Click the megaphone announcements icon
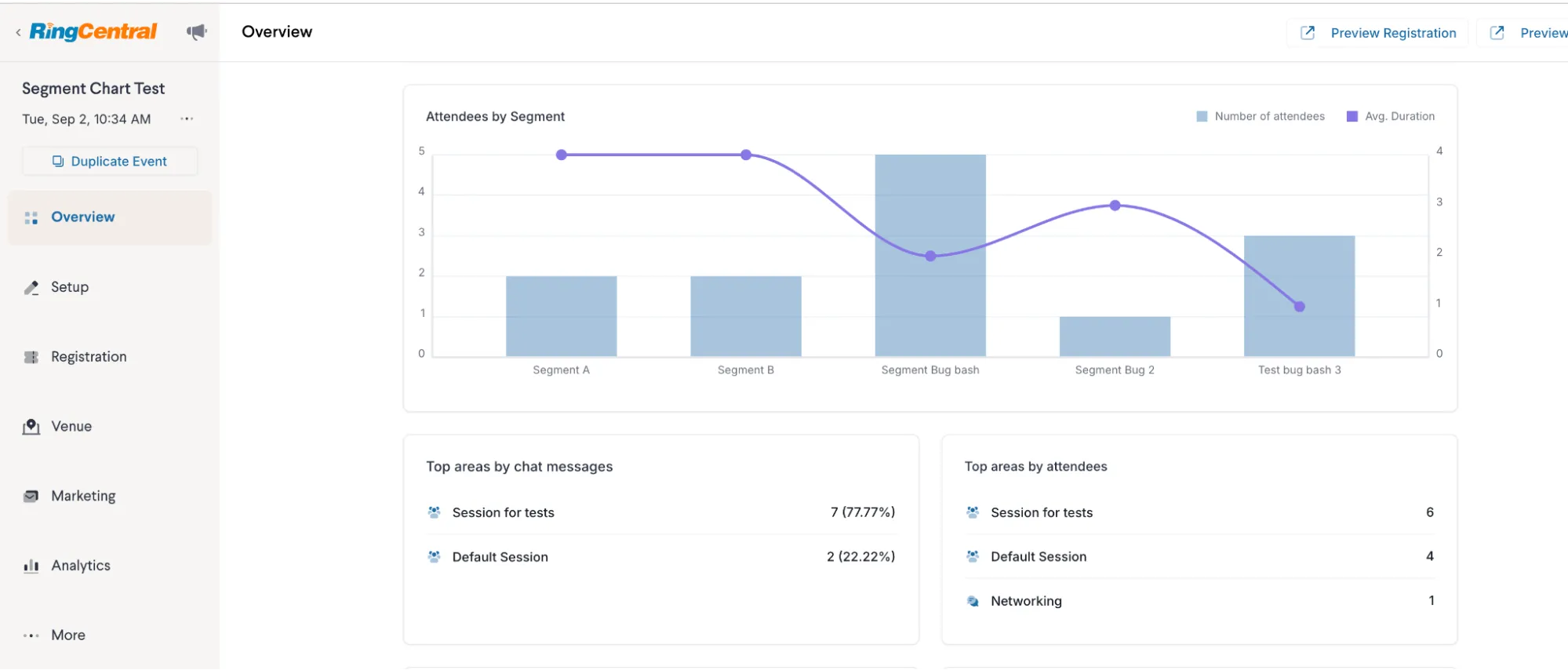 pyautogui.click(x=196, y=31)
